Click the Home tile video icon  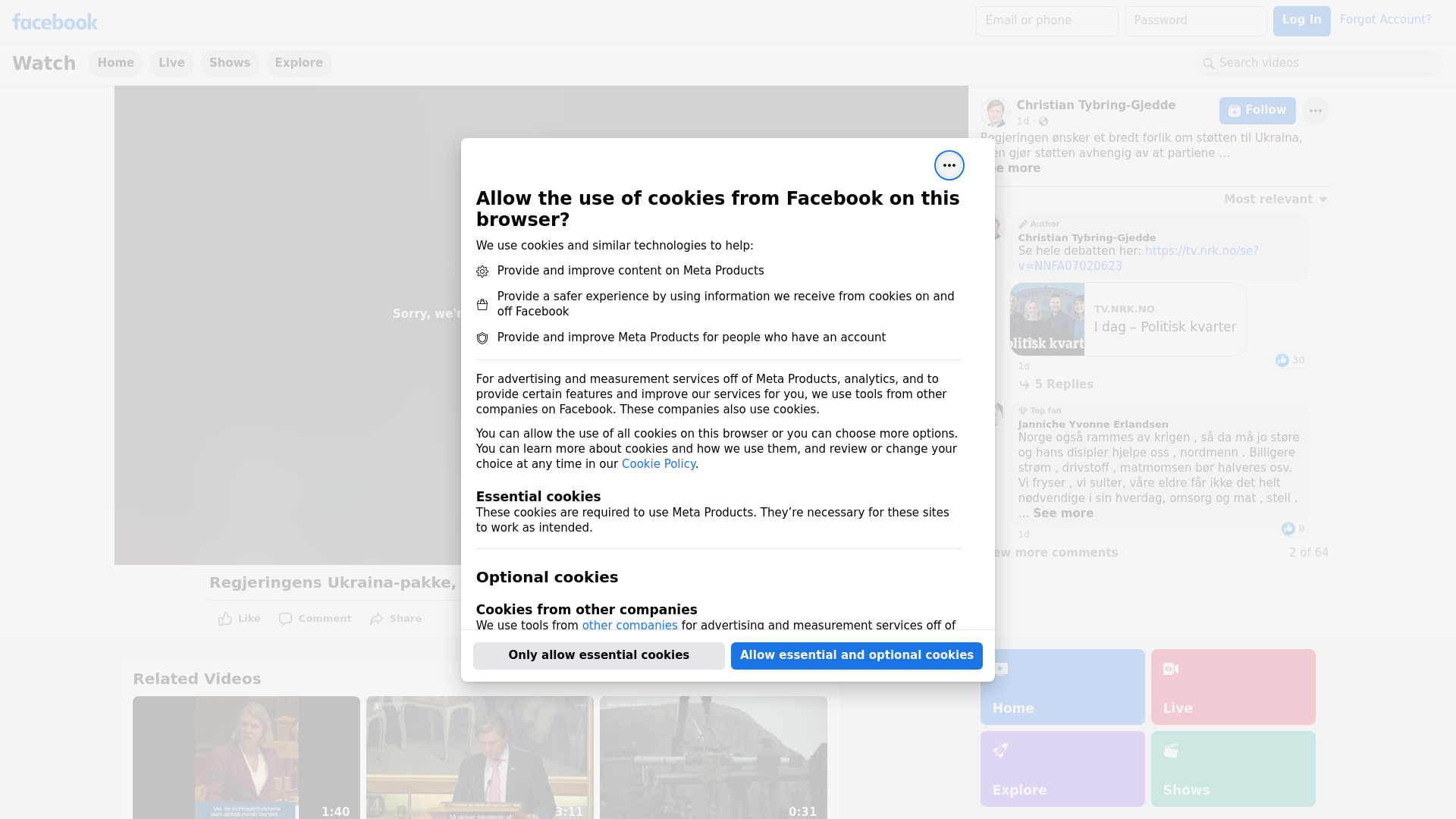click(1000, 669)
